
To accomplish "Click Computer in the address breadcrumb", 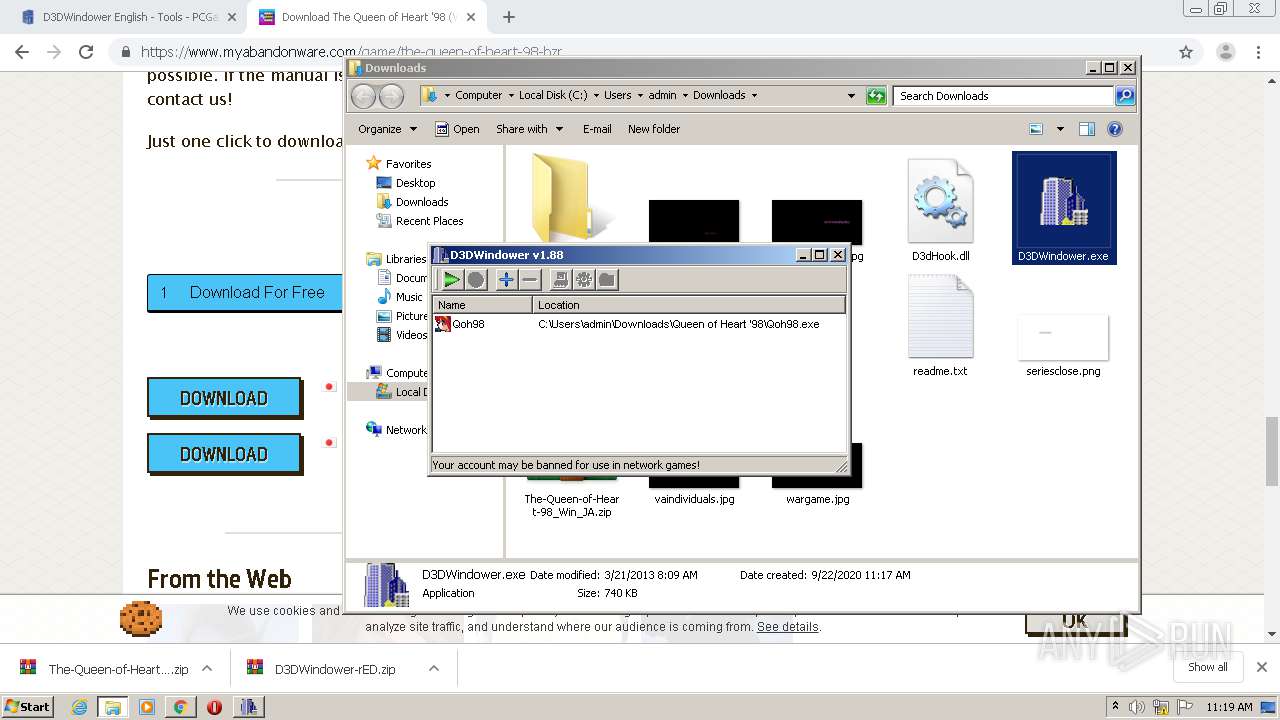I will click(478, 96).
